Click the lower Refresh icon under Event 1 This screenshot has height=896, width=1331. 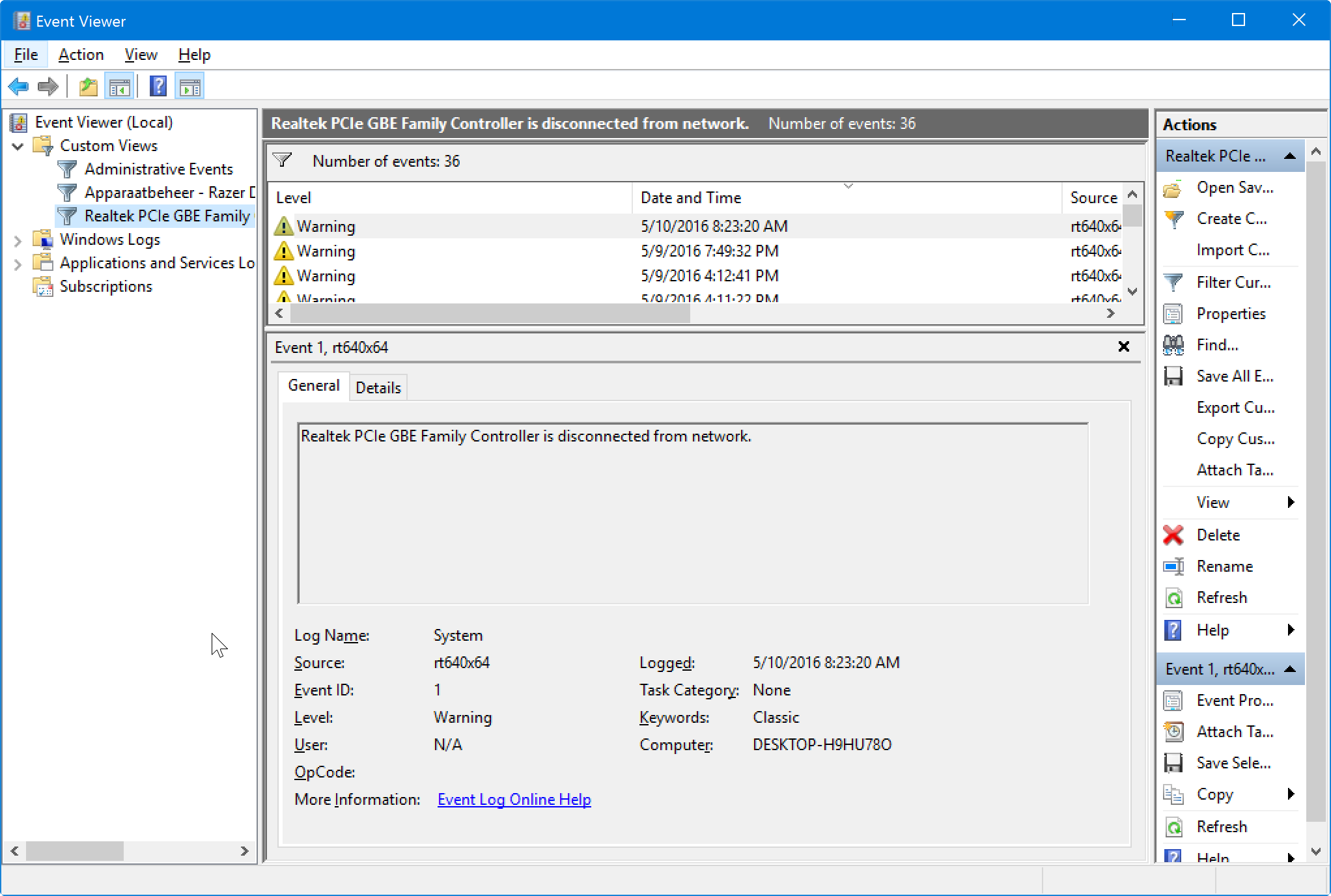click(x=1173, y=827)
